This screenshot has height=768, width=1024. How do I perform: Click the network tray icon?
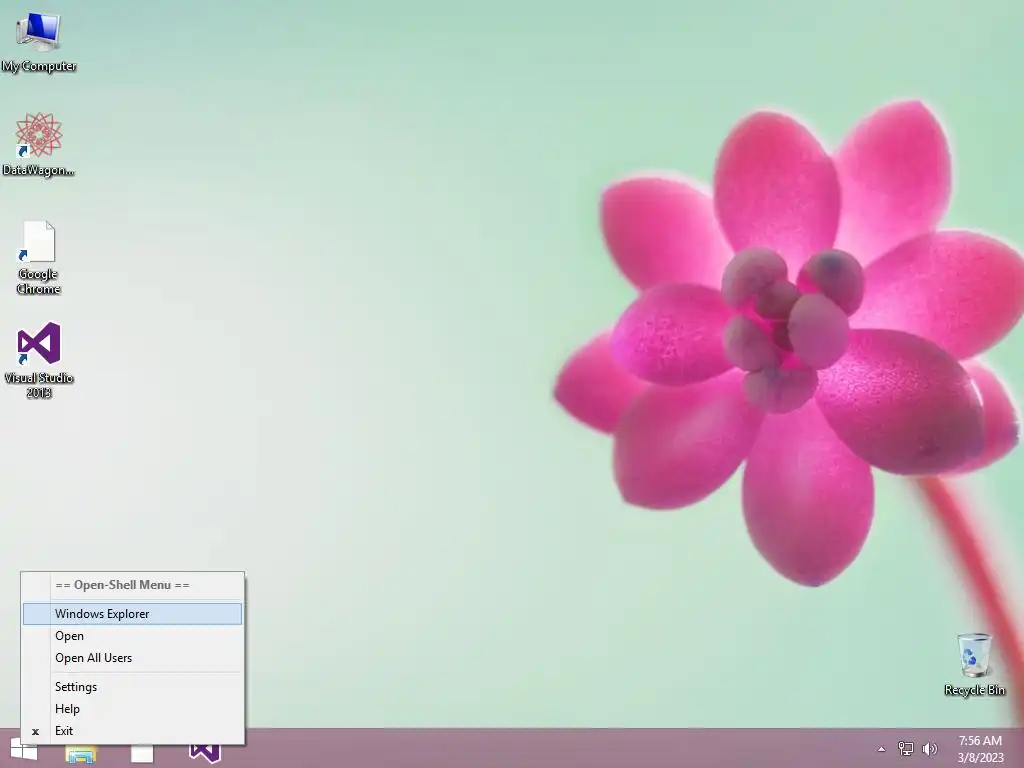(x=906, y=748)
